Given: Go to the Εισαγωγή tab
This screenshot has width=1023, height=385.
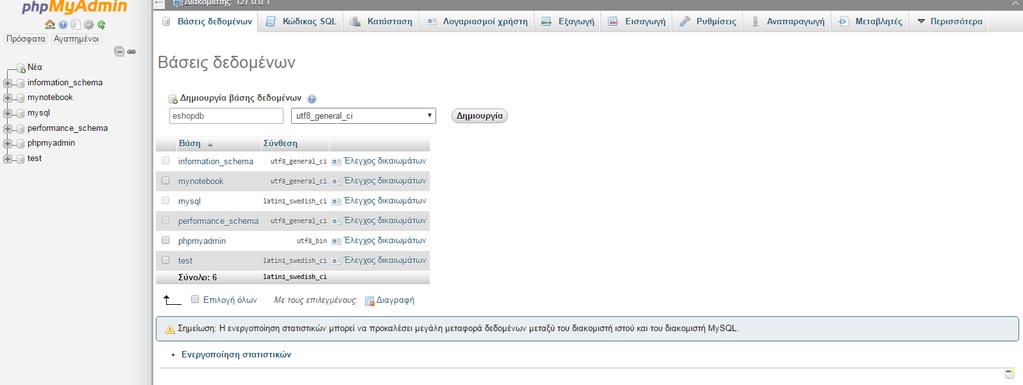Looking at the screenshot, I should click(x=636, y=22).
